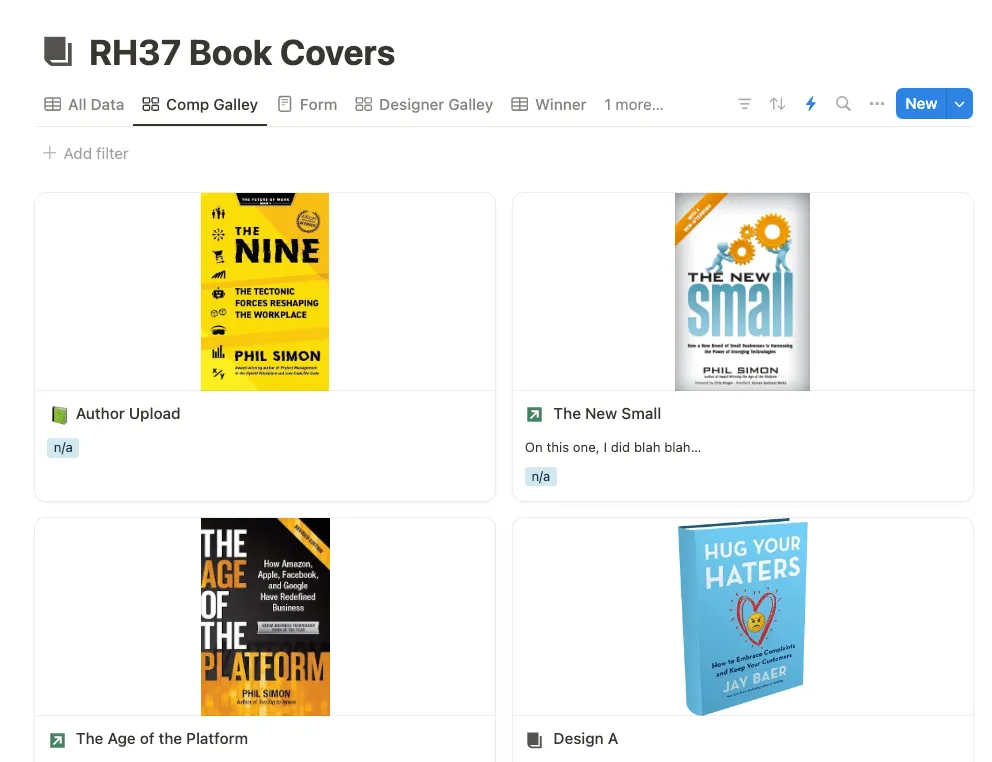
Task: Click Add filter
Action: [x=85, y=153]
